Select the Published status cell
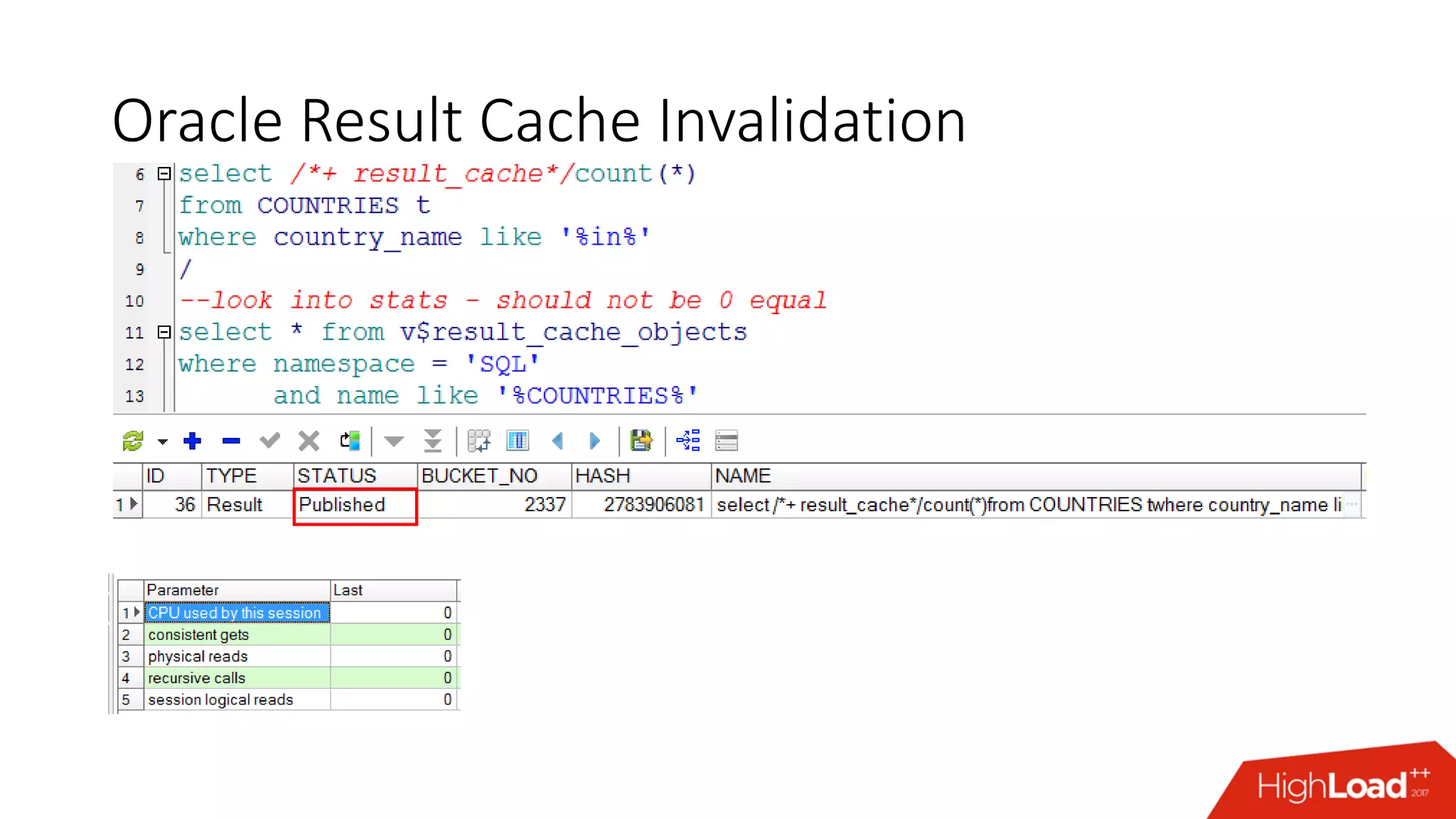Viewport: 1456px width, 819px height. [355, 505]
